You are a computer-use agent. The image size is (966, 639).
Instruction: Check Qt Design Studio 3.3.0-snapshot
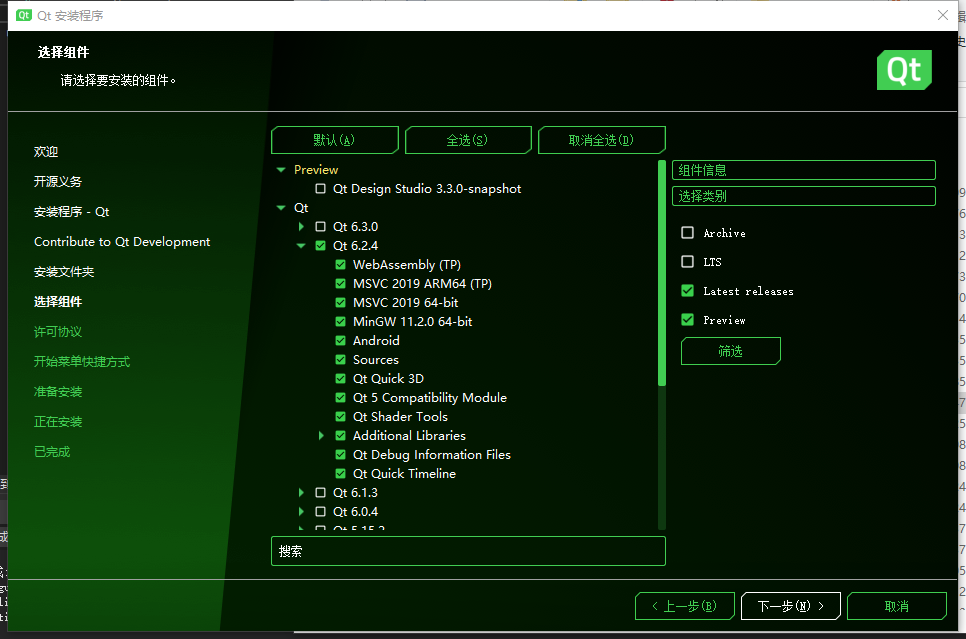pos(320,189)
